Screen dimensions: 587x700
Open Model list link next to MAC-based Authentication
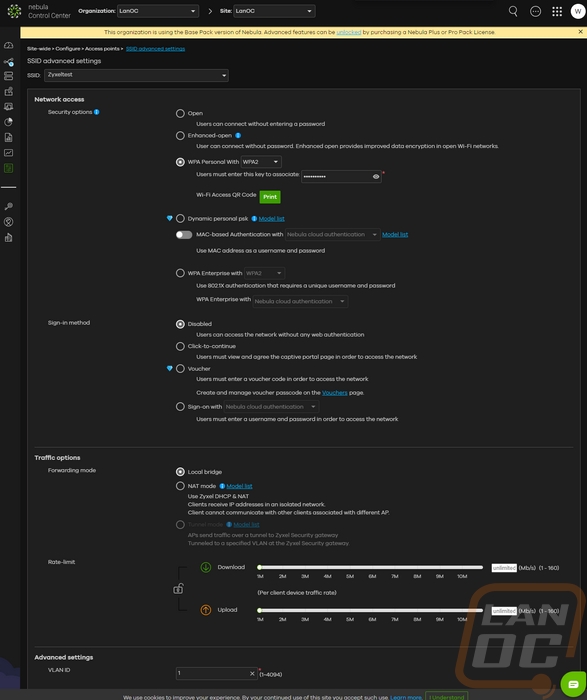[395, 234]
